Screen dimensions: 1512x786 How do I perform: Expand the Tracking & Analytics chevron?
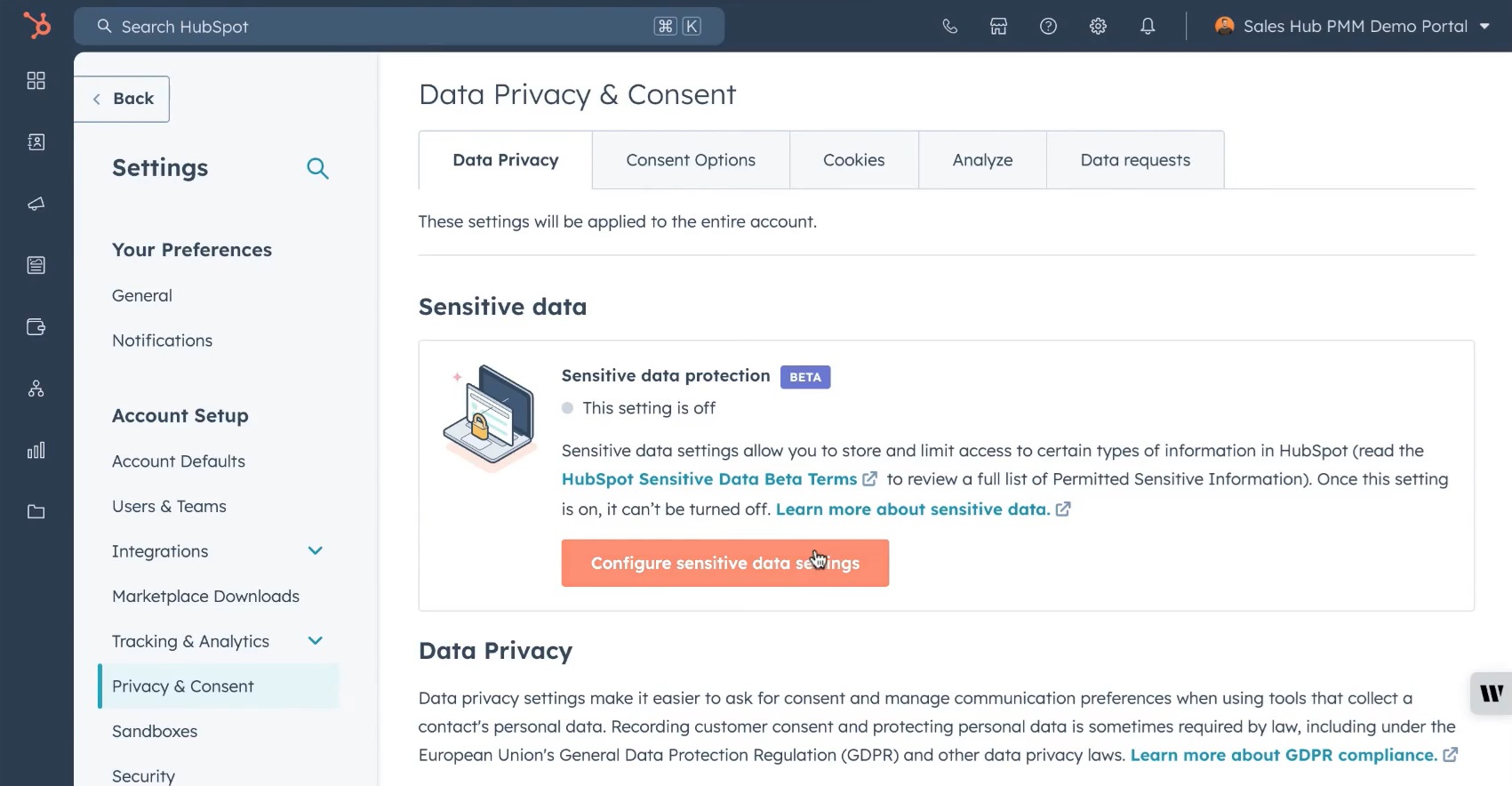[x=315, y=641]
